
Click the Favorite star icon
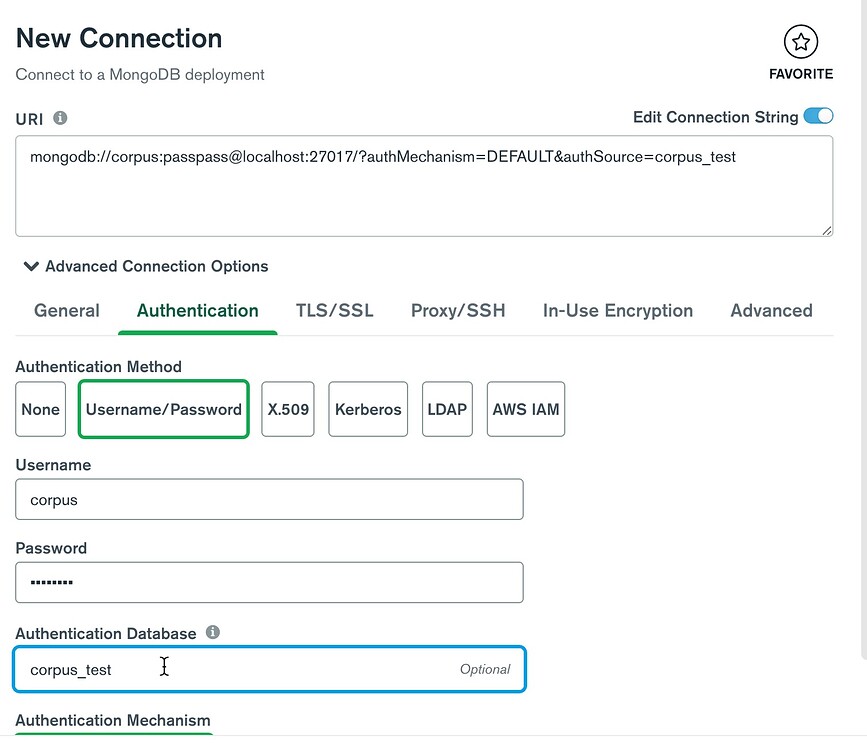point(800,42)
